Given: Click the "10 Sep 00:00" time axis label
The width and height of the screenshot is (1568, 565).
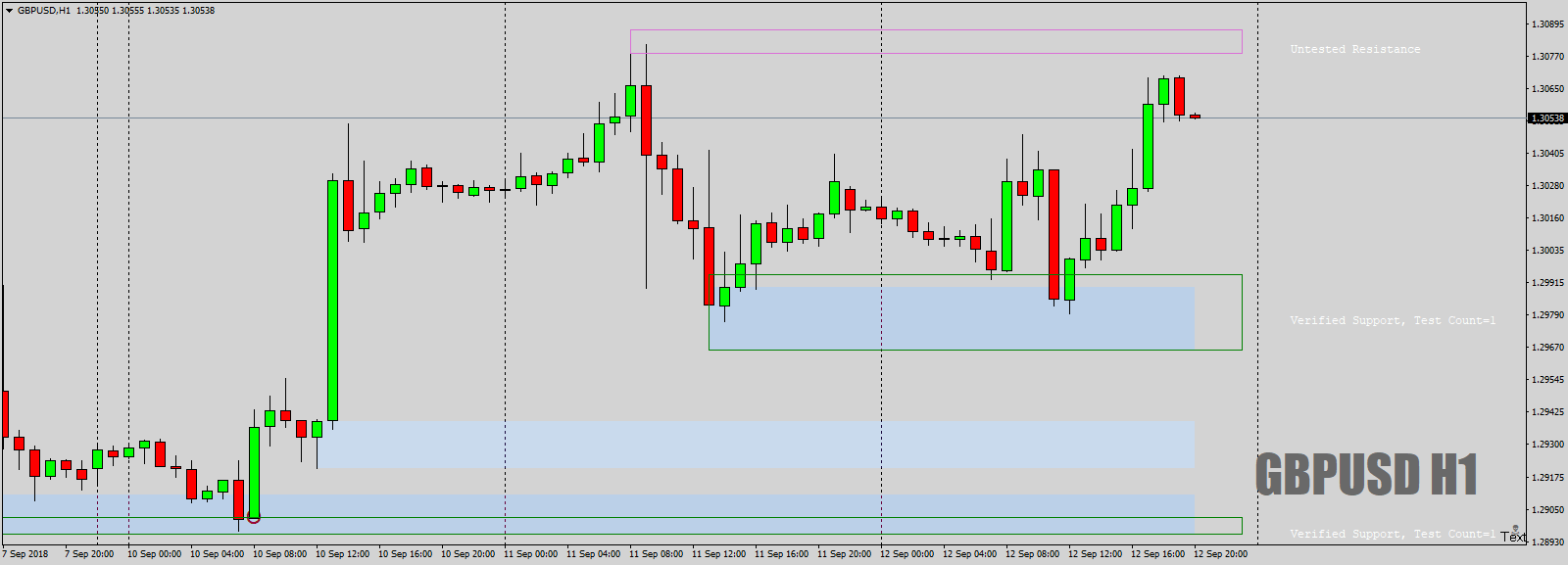Looking at the screenshot, I should pyautogui.click(x=154, y=554).
